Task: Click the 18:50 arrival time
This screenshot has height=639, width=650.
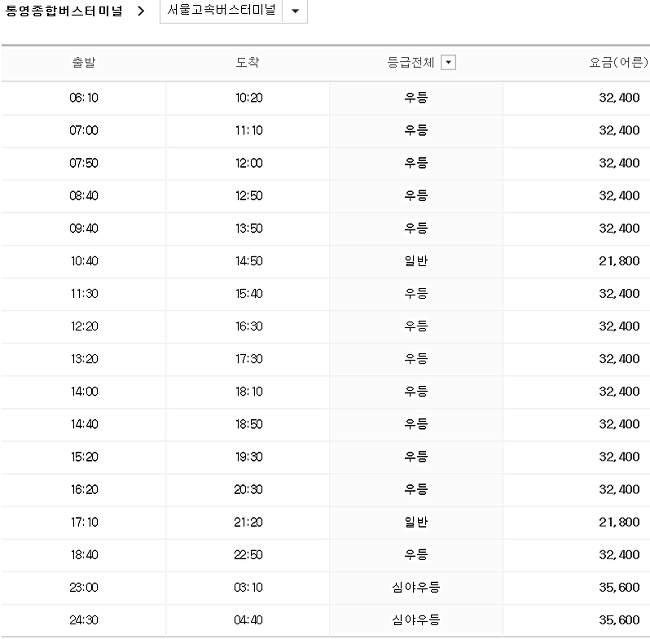Action: coord(249,424)
